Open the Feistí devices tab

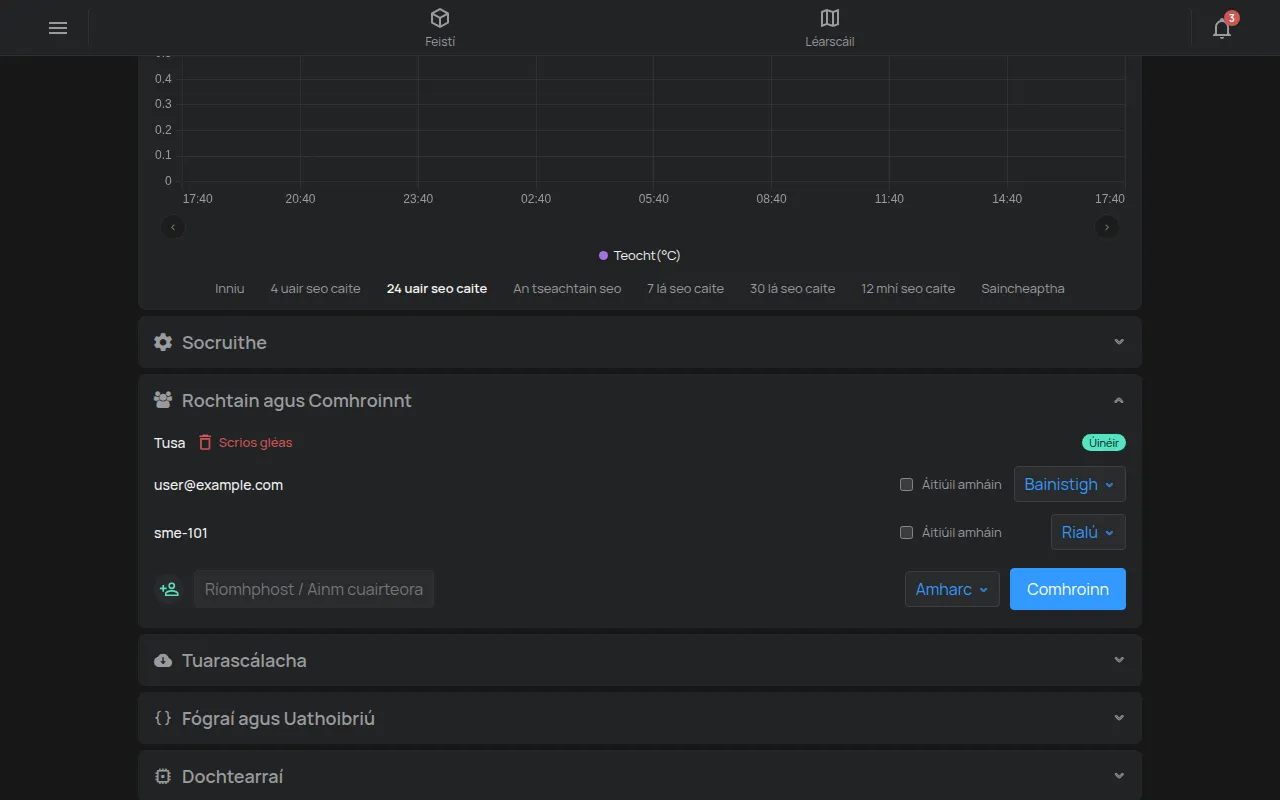(x=440, y=28)
